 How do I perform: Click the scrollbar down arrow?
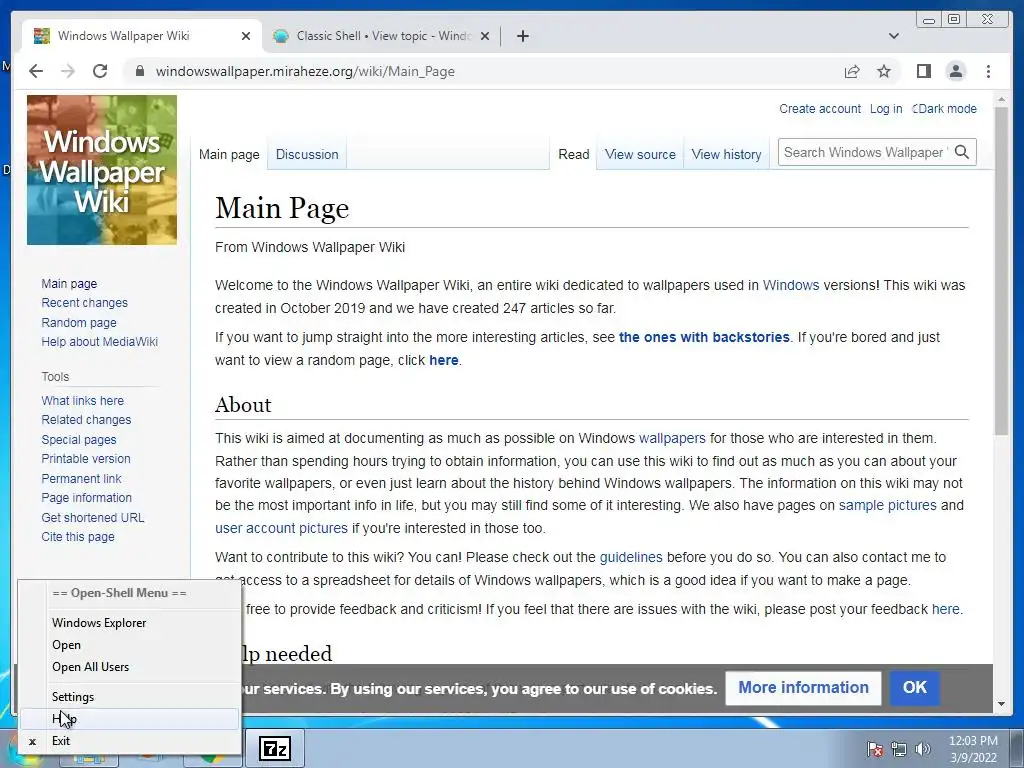pos(1001,704)
